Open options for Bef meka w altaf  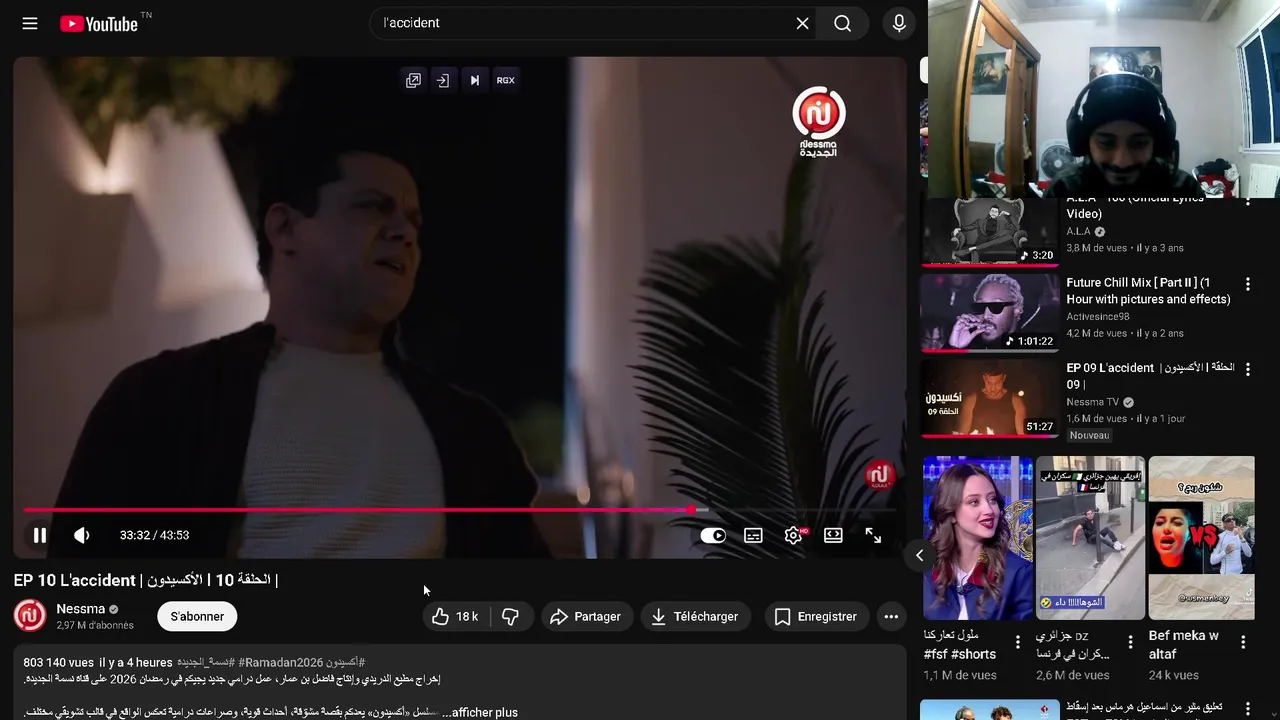coord(1243,642)
